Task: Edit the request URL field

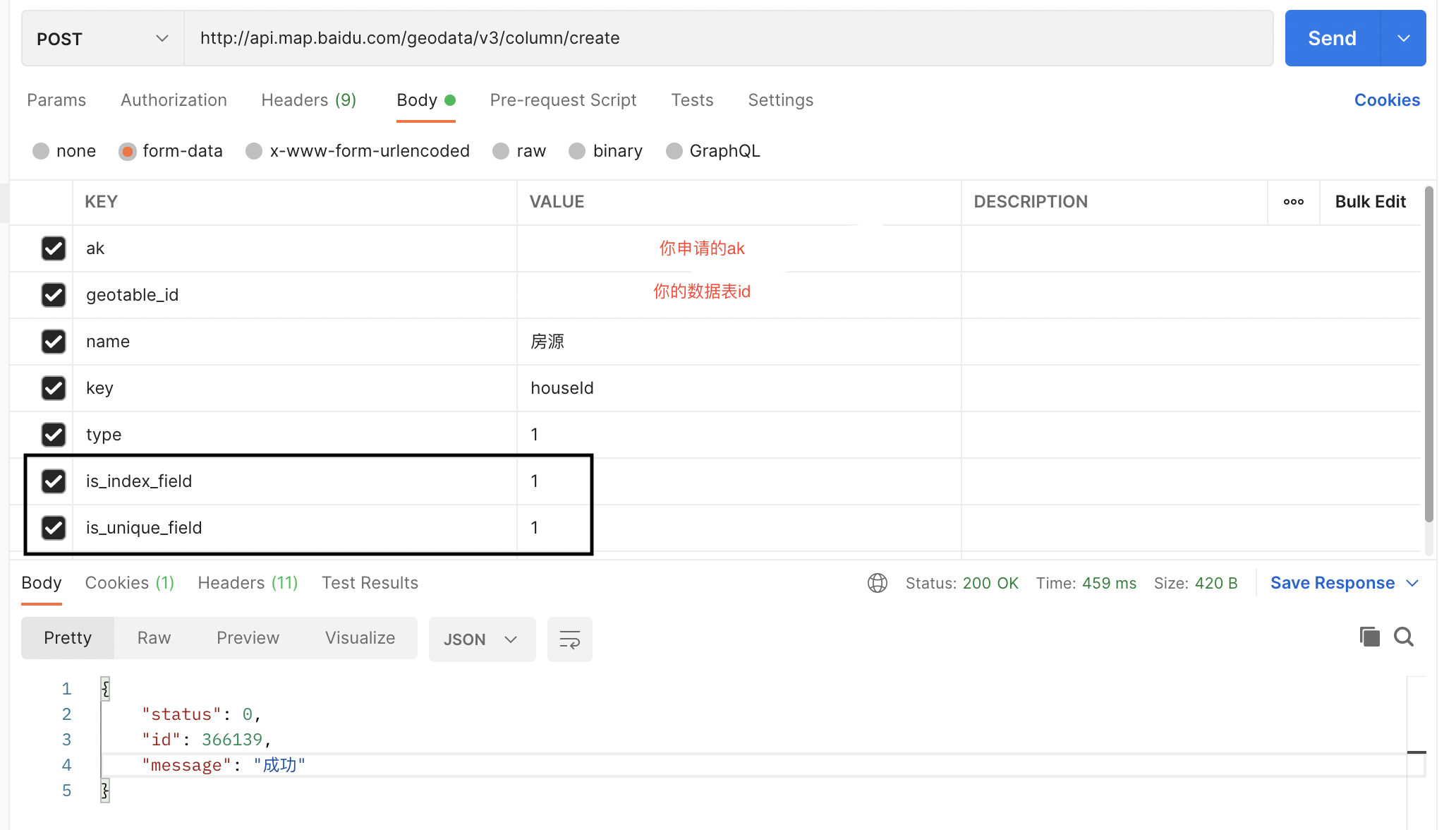Action: [728, 38]
